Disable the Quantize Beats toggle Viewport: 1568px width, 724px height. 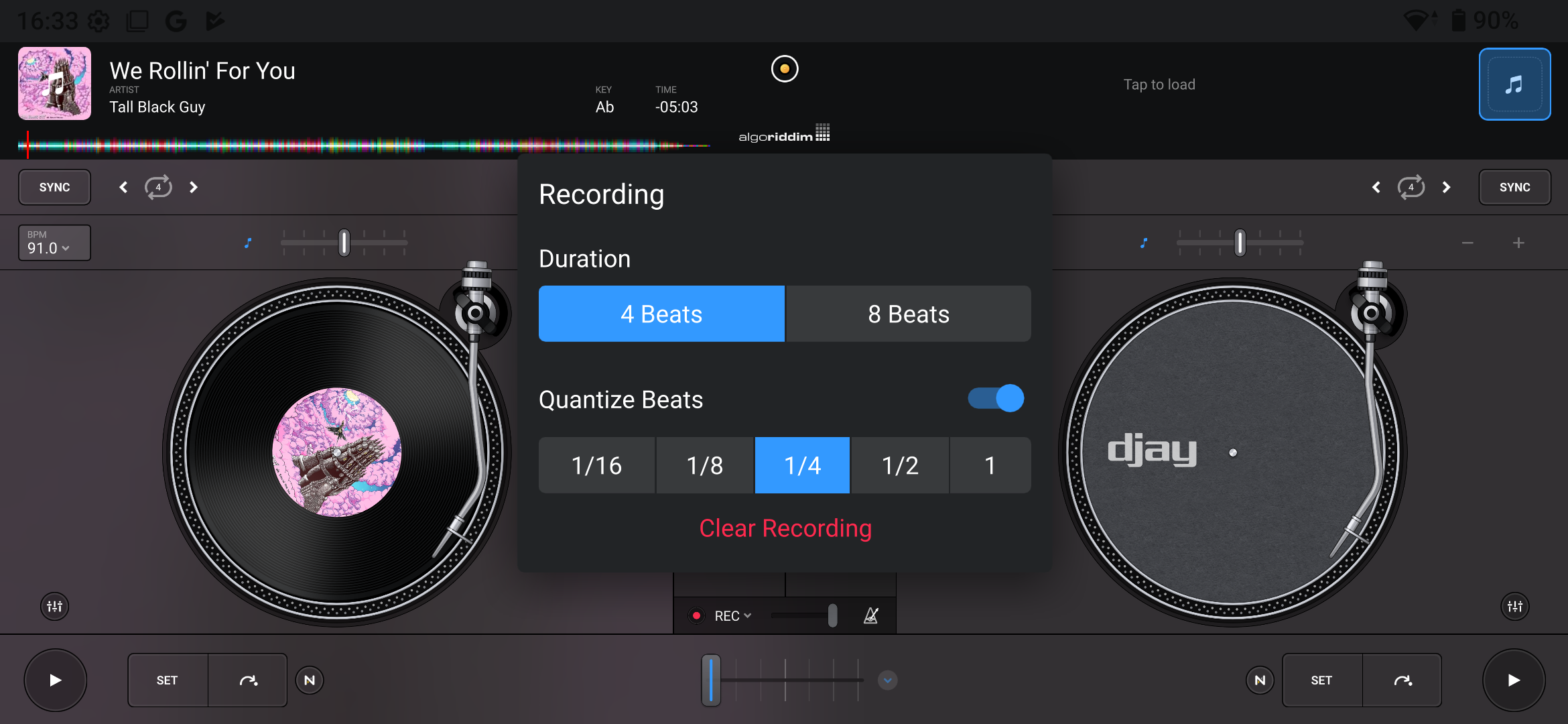click(x=996, y=398)
